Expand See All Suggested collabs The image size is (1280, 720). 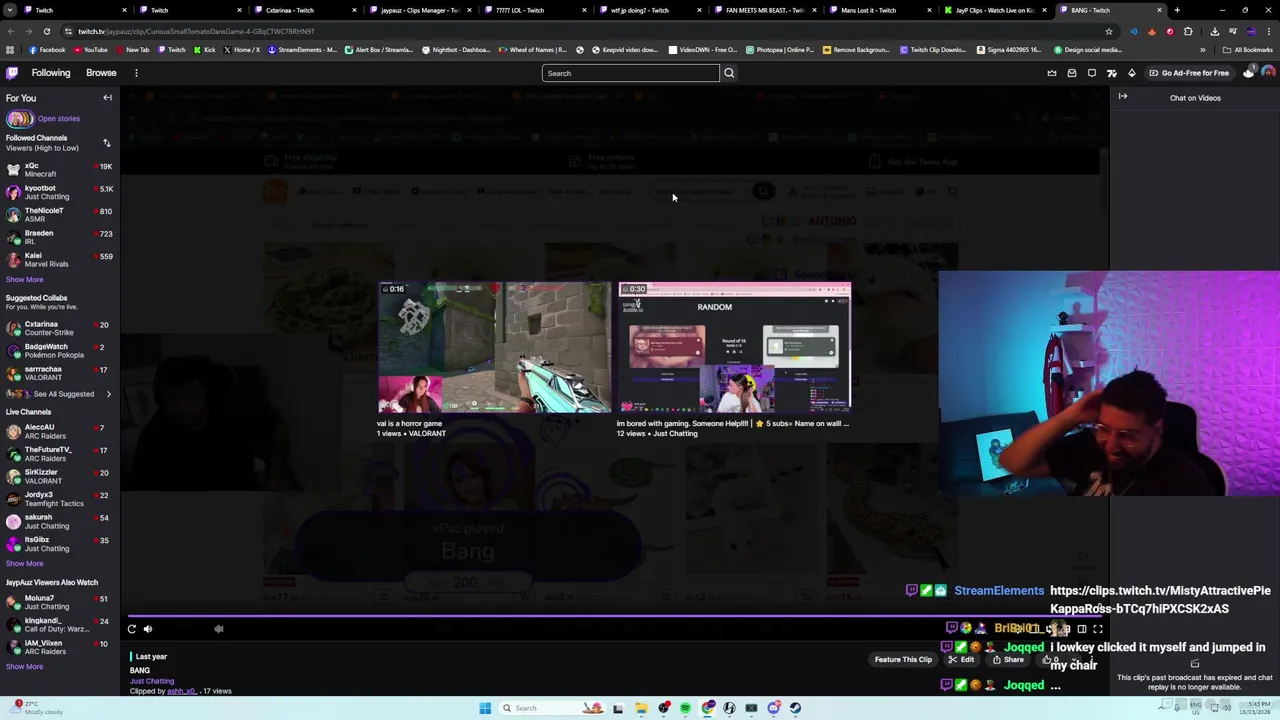(x=59, y=394)
